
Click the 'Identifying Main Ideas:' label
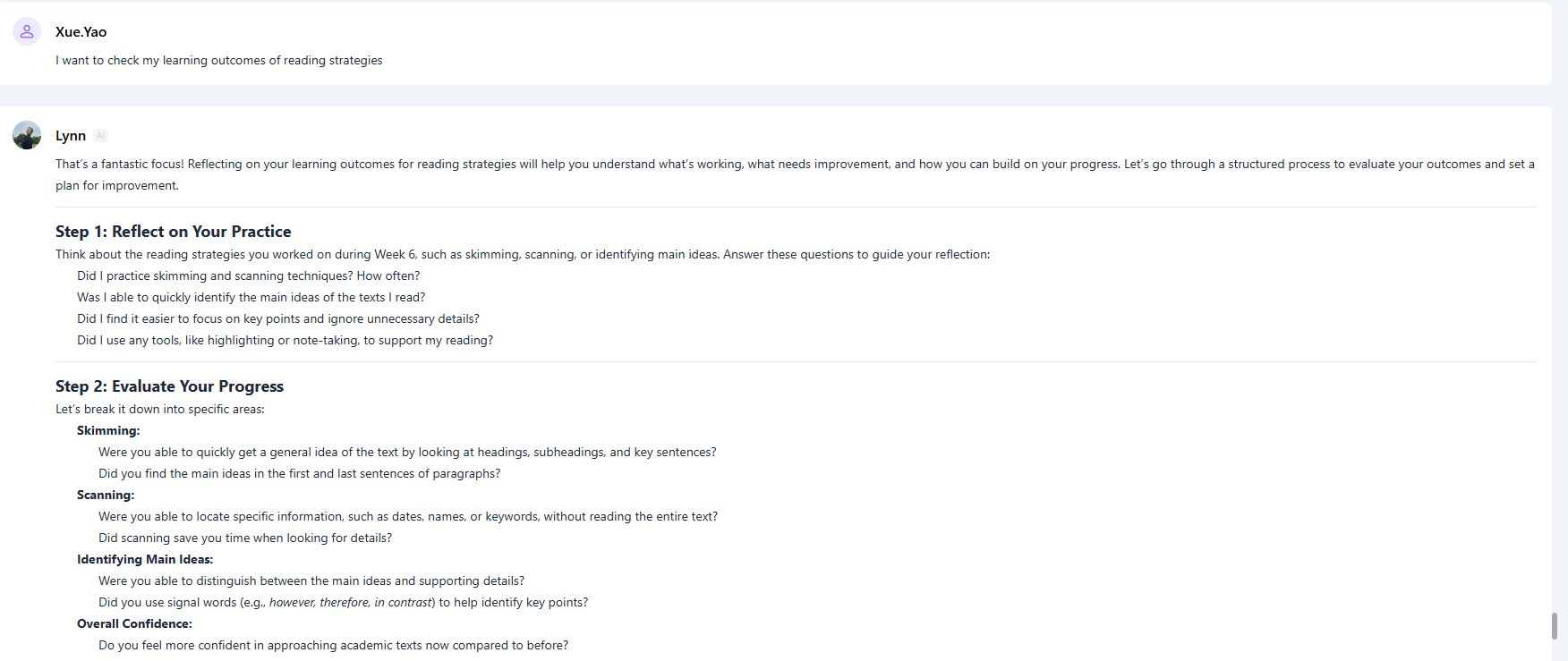pyautogui.click(x=145, y=559)
